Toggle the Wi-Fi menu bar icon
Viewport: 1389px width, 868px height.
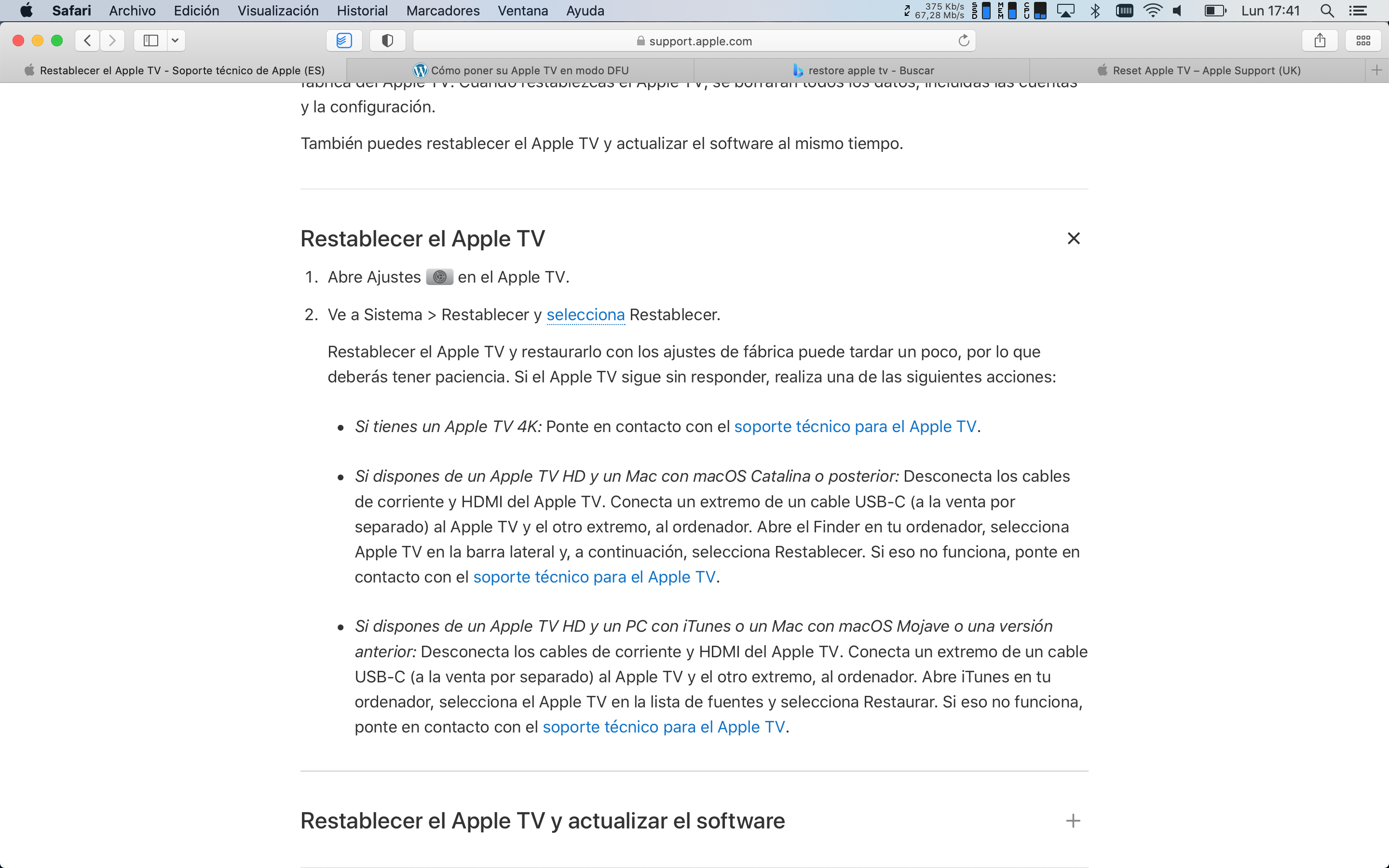point(1153,11)
